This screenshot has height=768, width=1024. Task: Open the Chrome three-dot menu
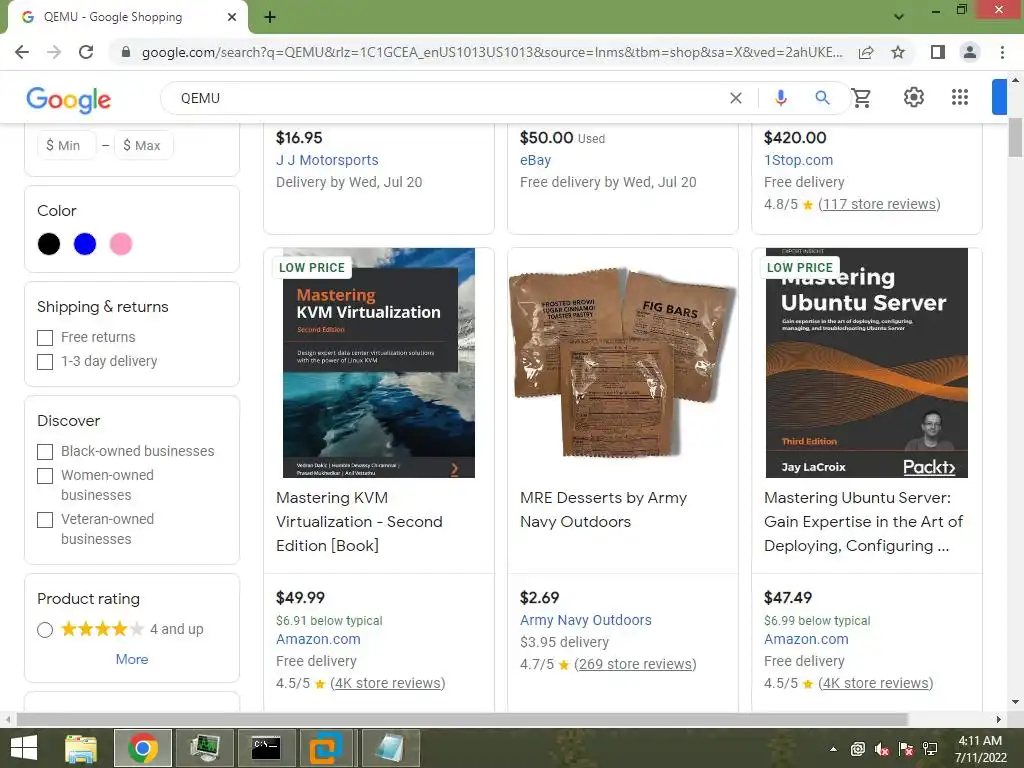click(1002, 52)
